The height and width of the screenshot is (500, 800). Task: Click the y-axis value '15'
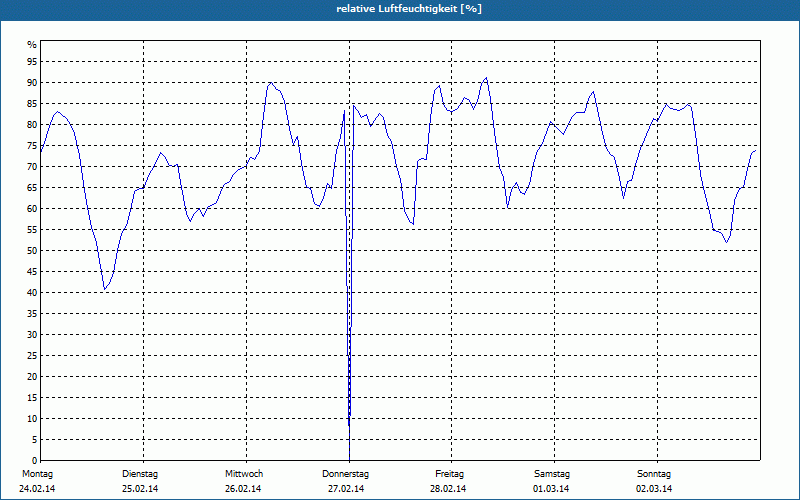[32, 398]
